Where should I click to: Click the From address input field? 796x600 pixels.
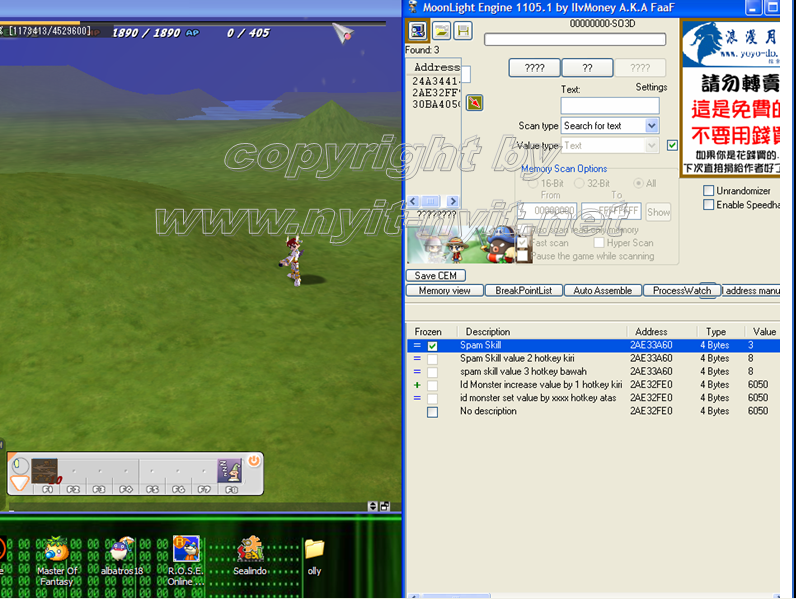[x=549, y=211]
